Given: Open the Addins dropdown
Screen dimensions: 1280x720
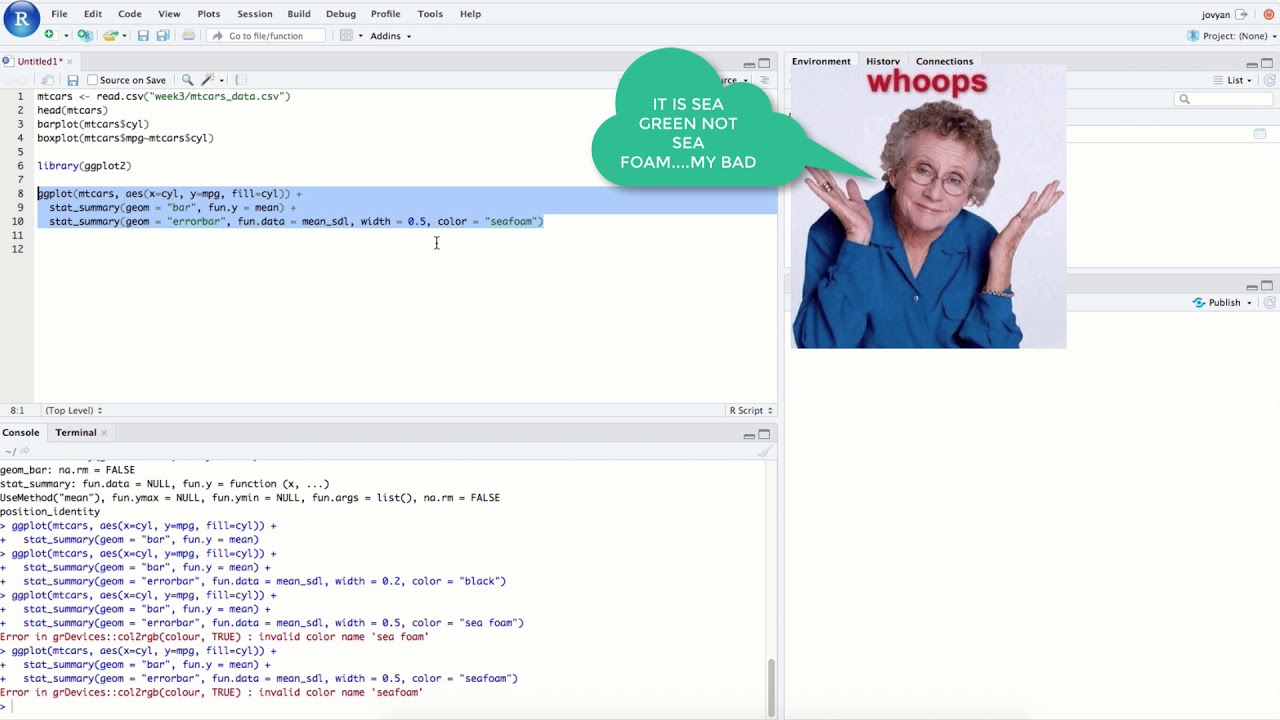Looking at the screenshot, I should pyautogui.click(x=390, y=36).
